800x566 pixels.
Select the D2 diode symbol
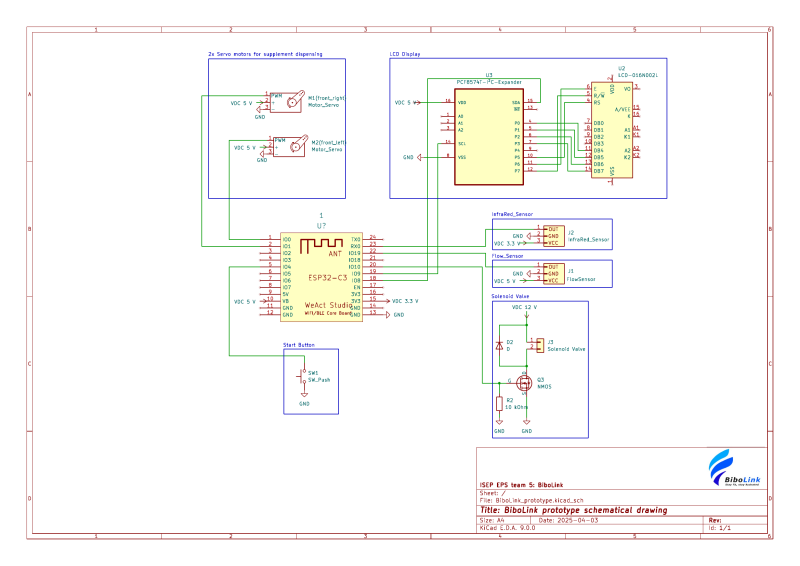coord(499,345)
